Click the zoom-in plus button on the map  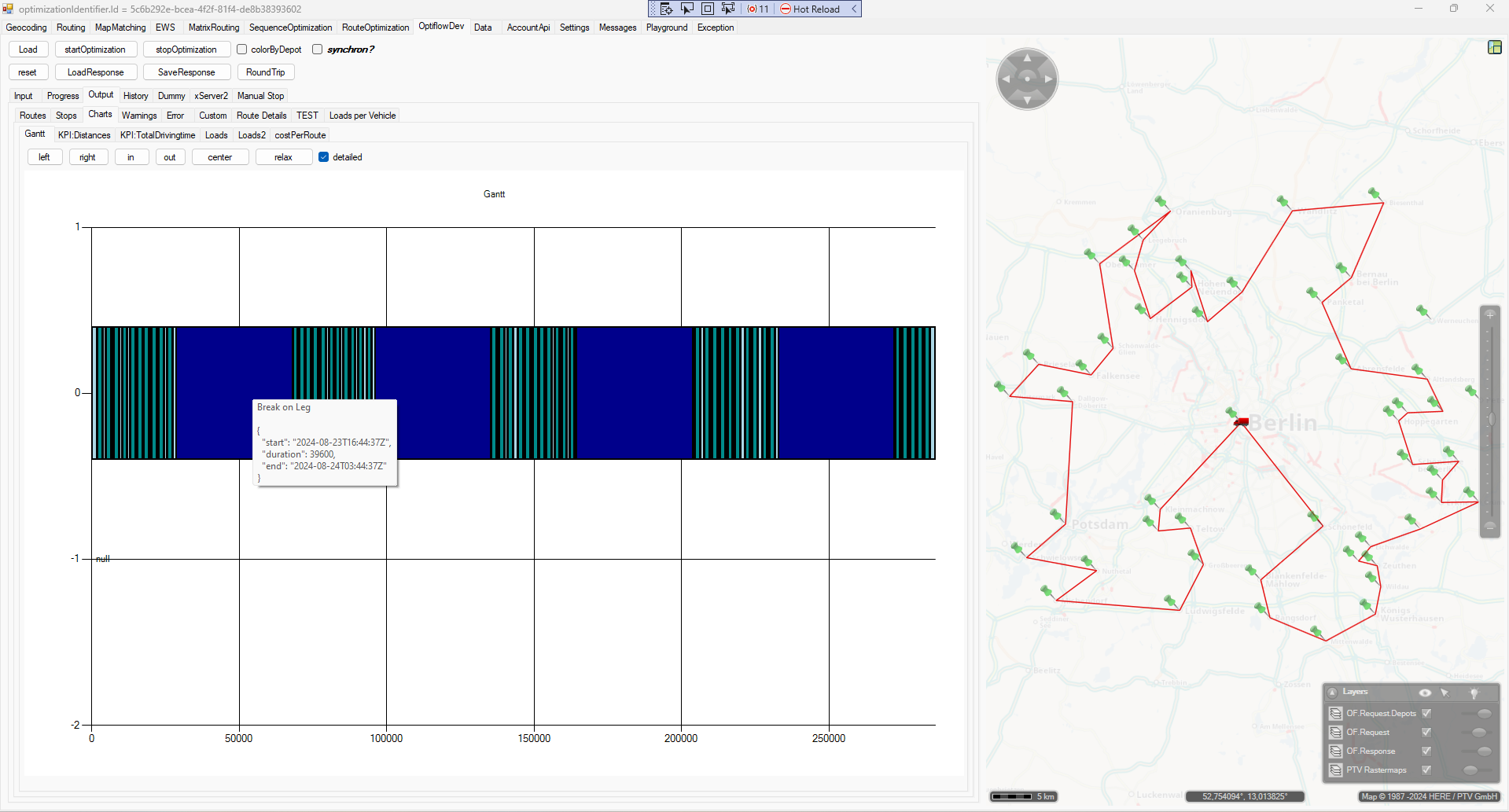pyautogui.click(x=1489, y=314)
